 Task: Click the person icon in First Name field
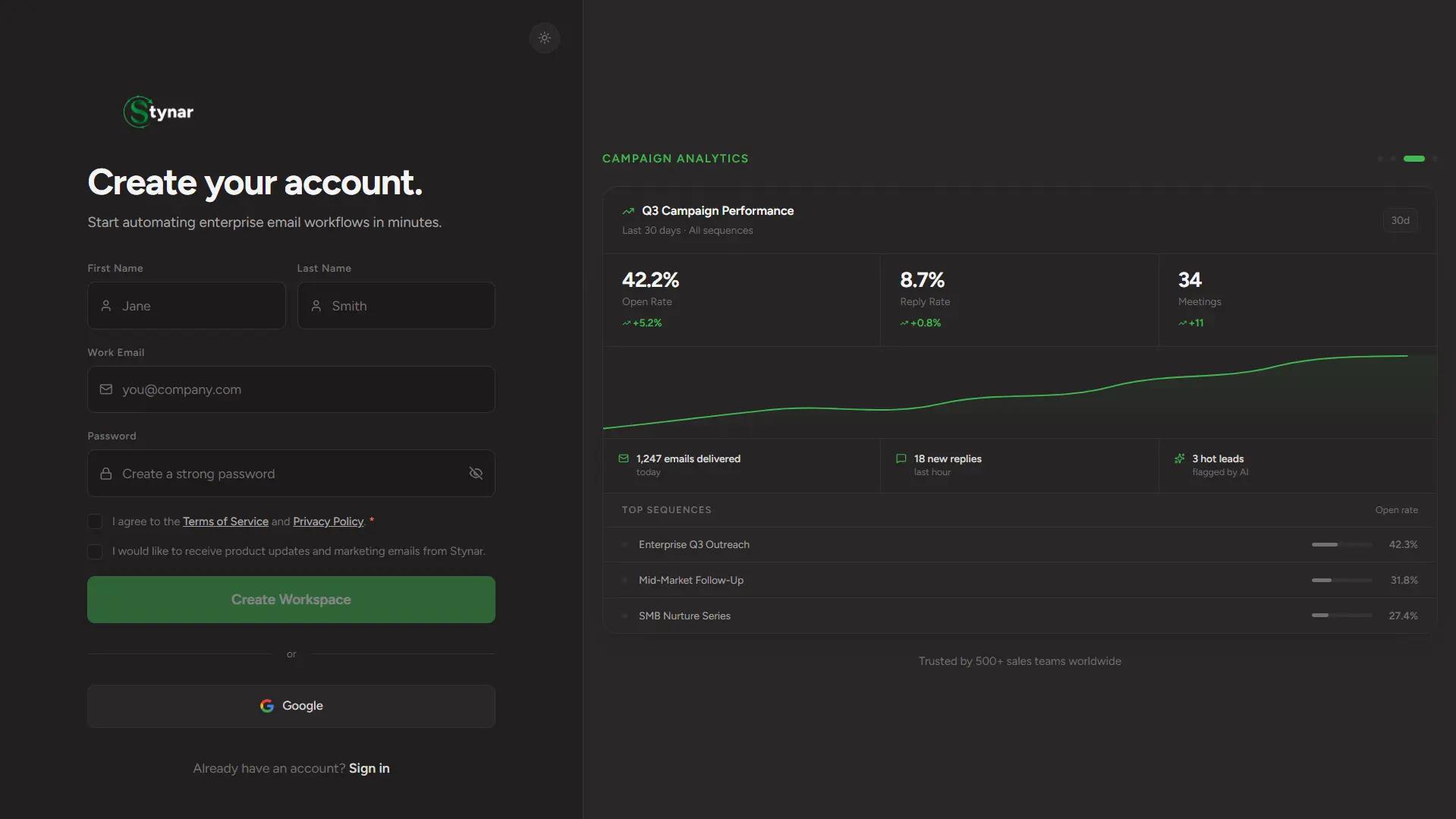pos(106,306)
